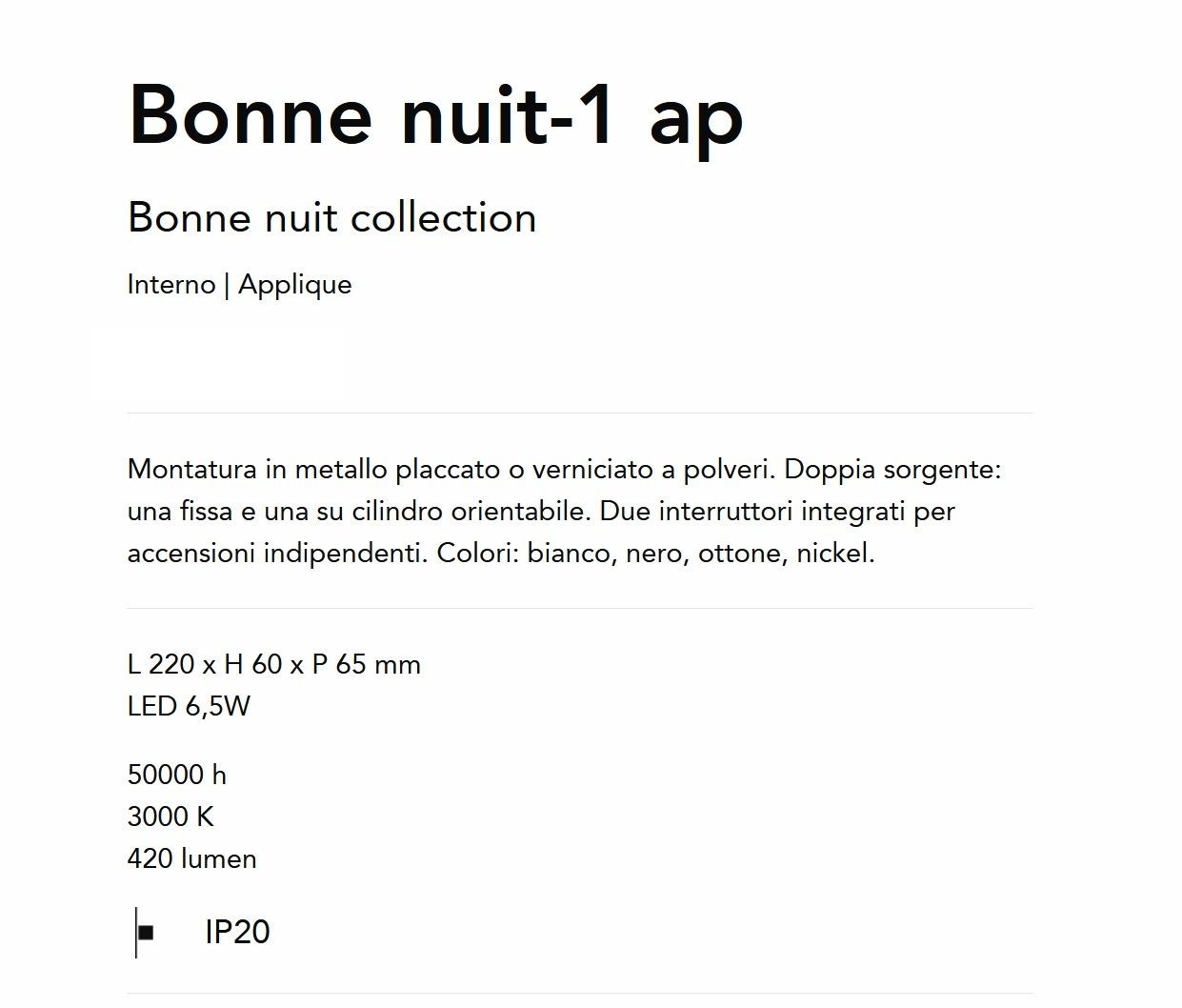Screen dimensions: 1182x1008
Task: Click accensioni indipendenti in the description
Action: click(x=278, y=554)
